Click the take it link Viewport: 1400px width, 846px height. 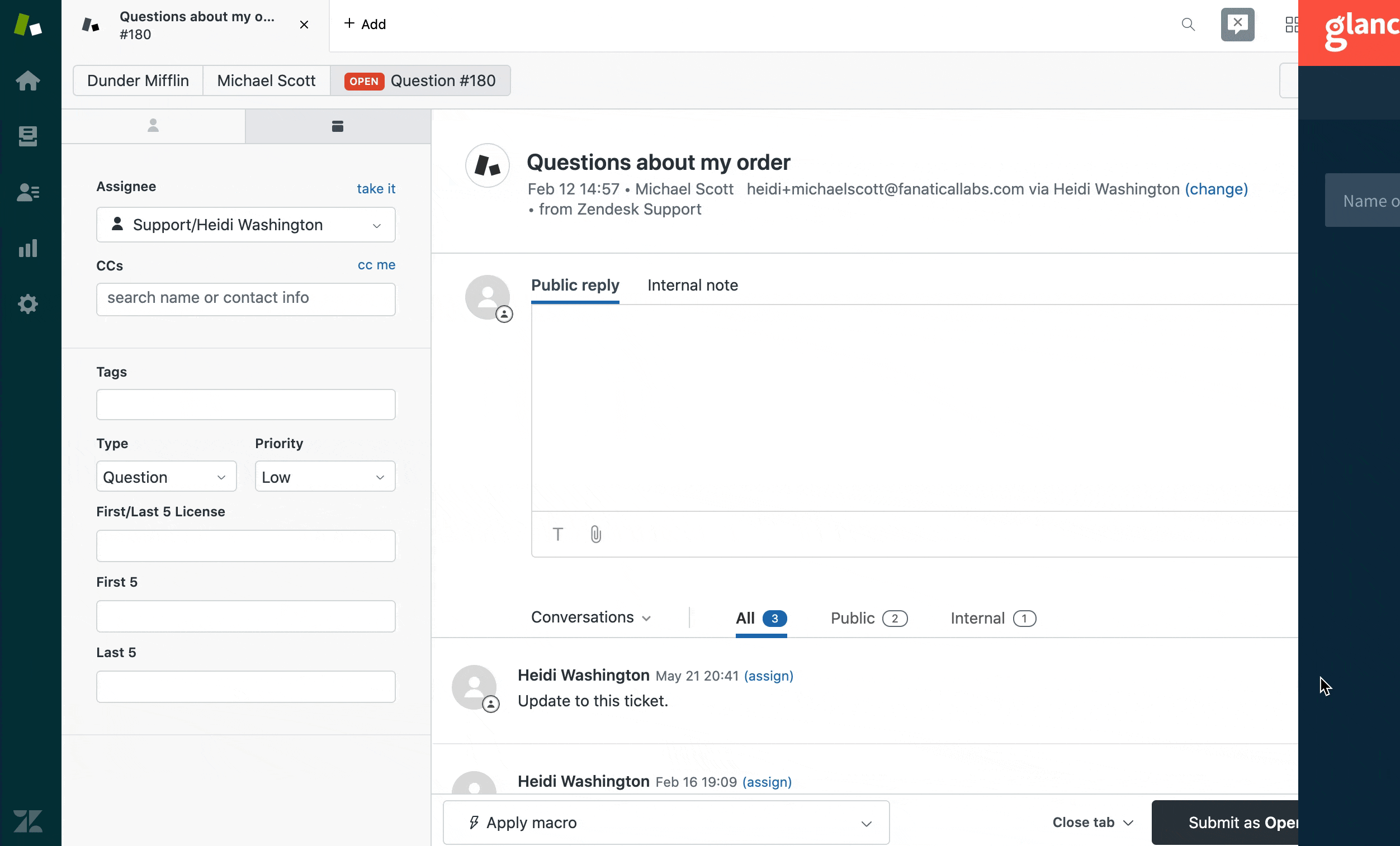[376, 188]
